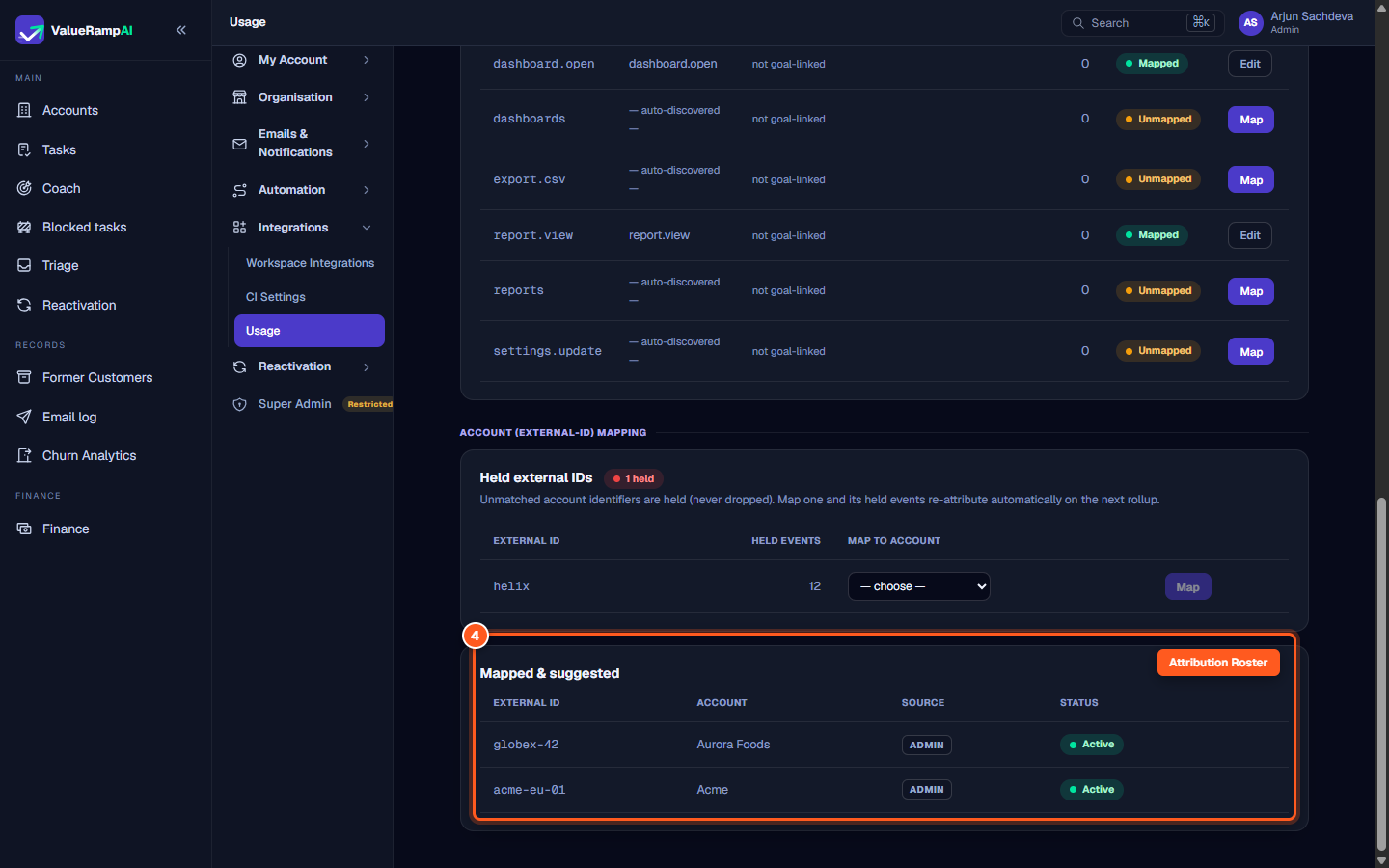Screen dimensions: 1389x868
Task: Open Workspace Integrations submenu item
Action: (310, 263)
